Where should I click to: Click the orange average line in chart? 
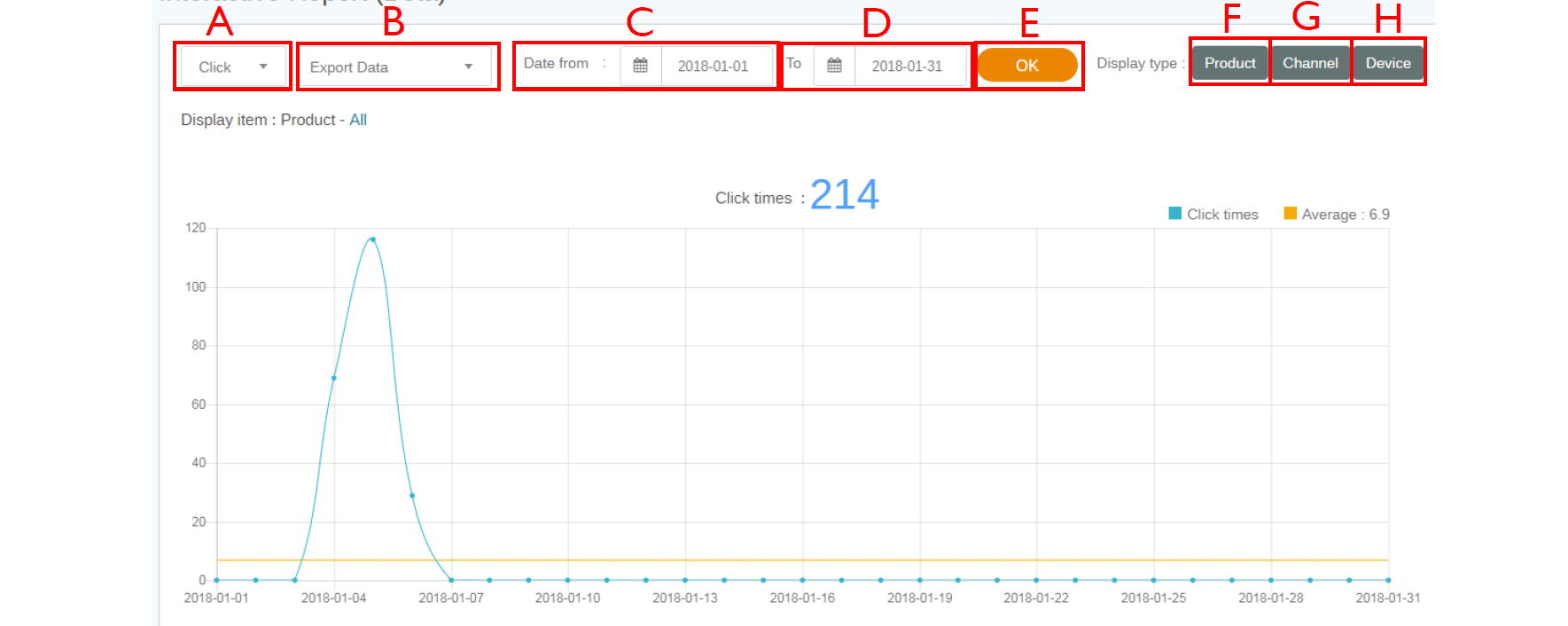(798, 560)
